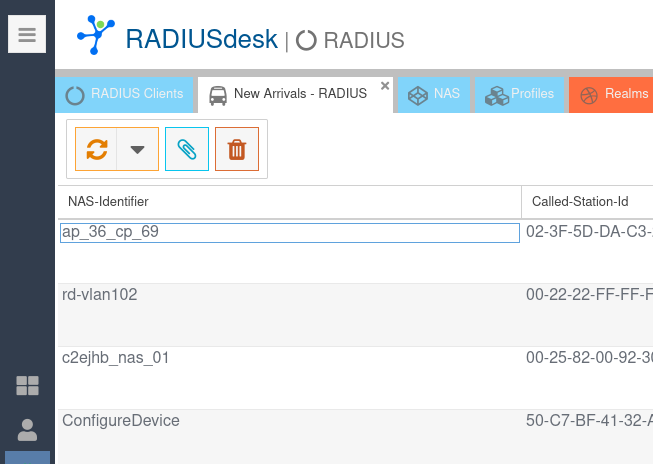
Task: Switch to the NAS tab
Action: (x=435, y=94)
